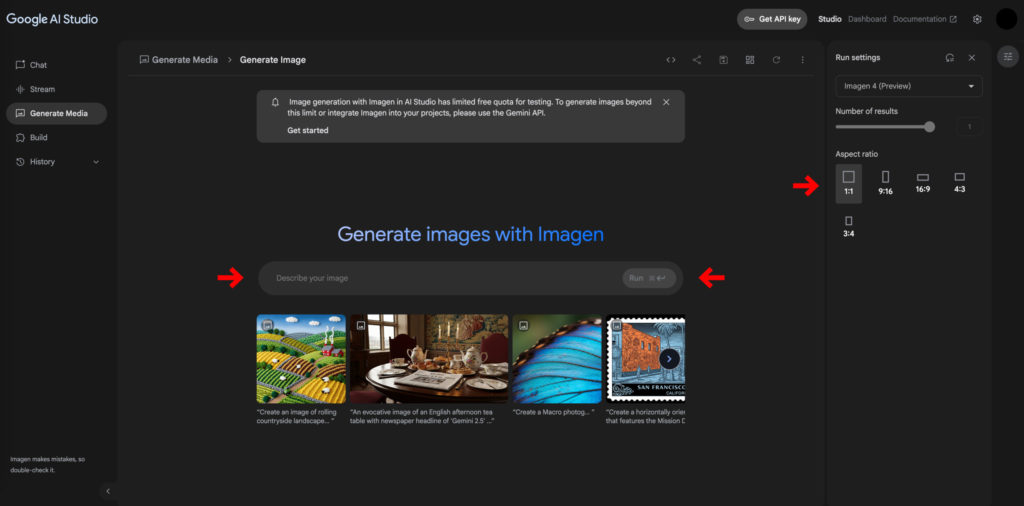Click the share icon in the toolbar

tap(697, 59)
